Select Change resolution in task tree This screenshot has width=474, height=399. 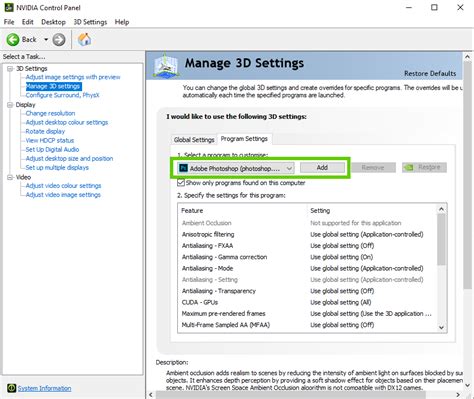point(50,113)
